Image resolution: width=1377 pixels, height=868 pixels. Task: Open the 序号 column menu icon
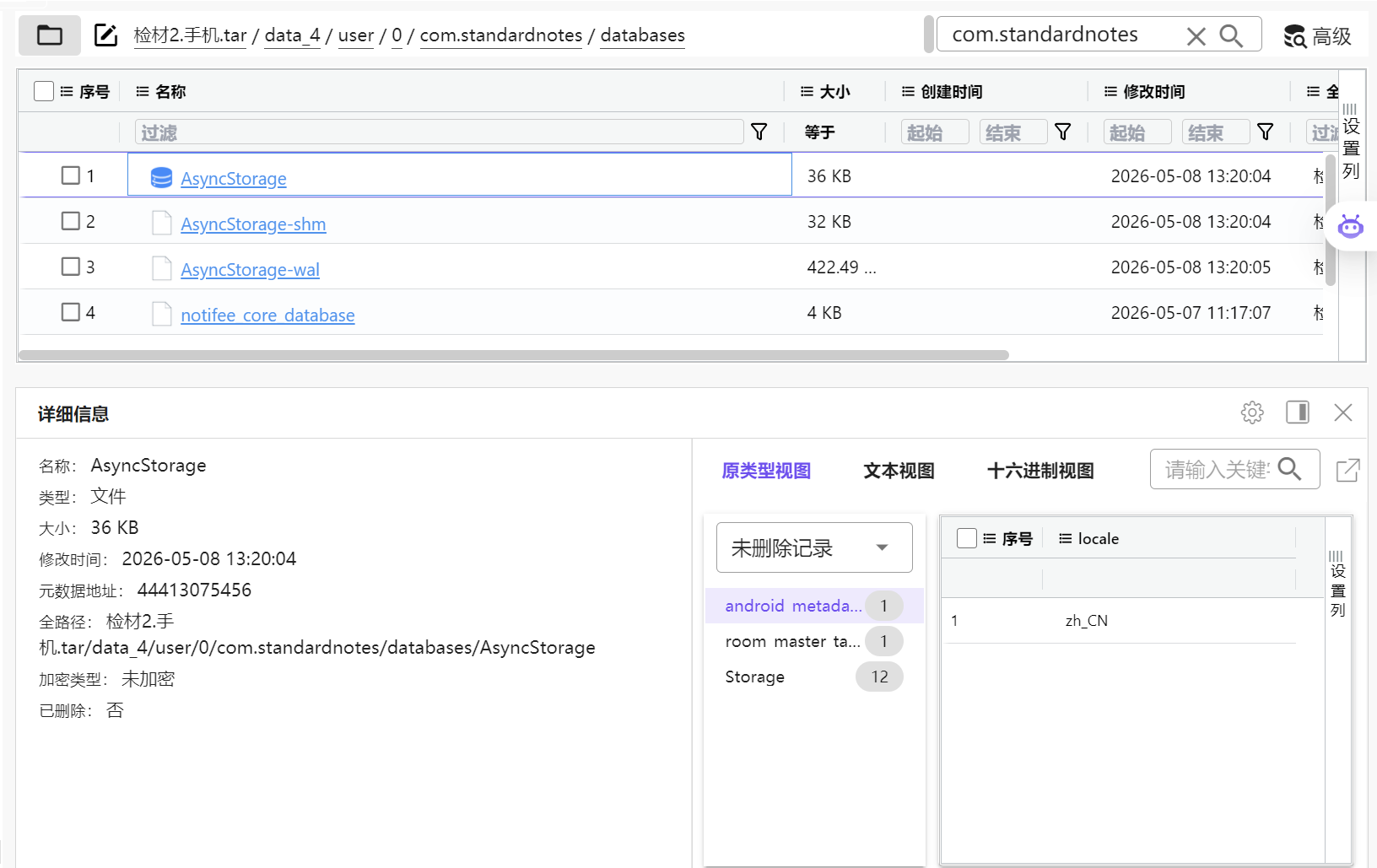click(x=67, y=91)
